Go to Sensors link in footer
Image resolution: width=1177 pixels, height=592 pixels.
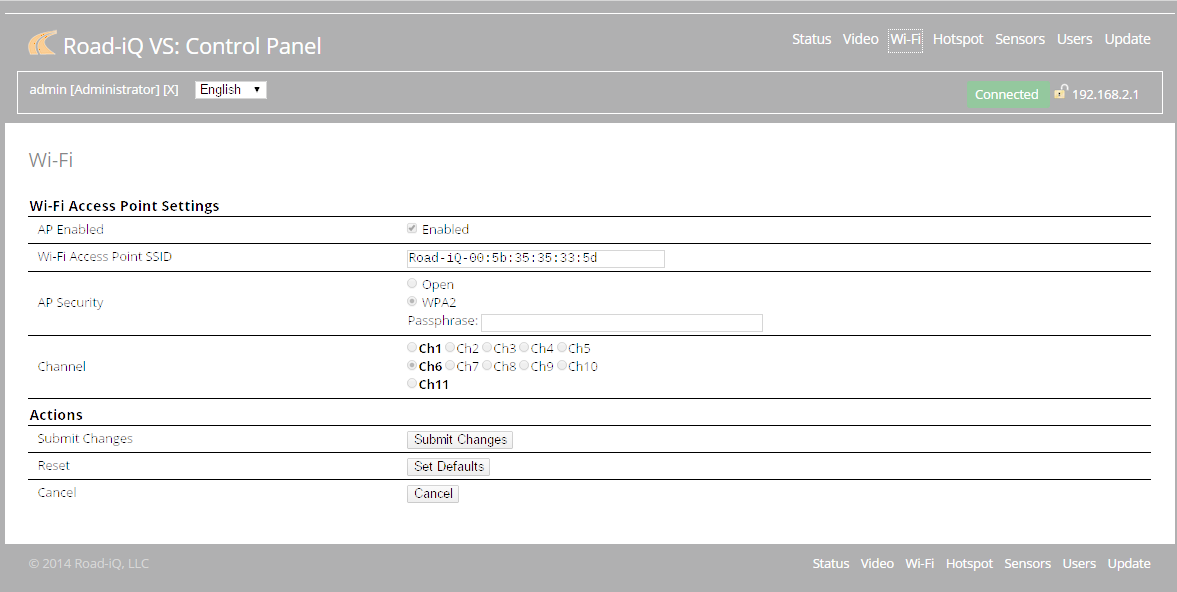point(1028,563)
